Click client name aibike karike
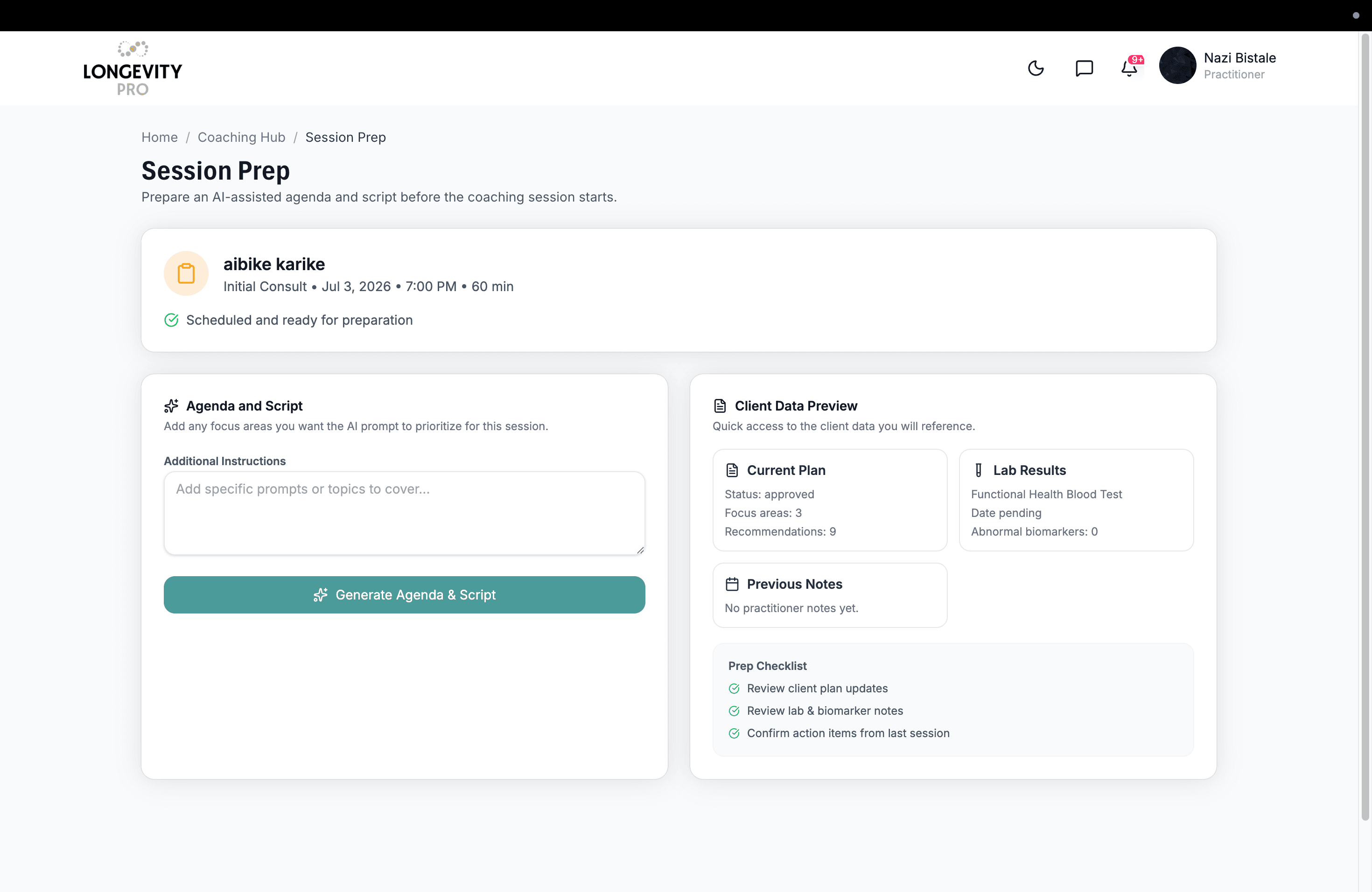This screenshot has width=1372, height=892. pos(274,264)
